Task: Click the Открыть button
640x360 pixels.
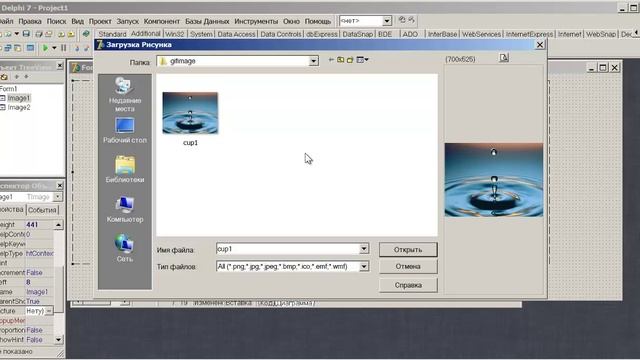Action: pyautogui.click(x=408, y=249)
